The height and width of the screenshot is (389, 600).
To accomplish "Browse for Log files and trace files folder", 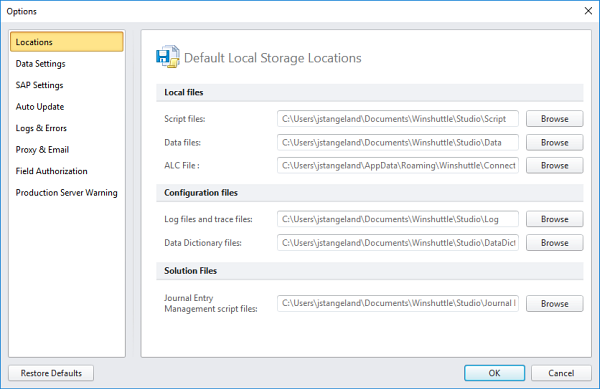I will (x=554, y=219).
